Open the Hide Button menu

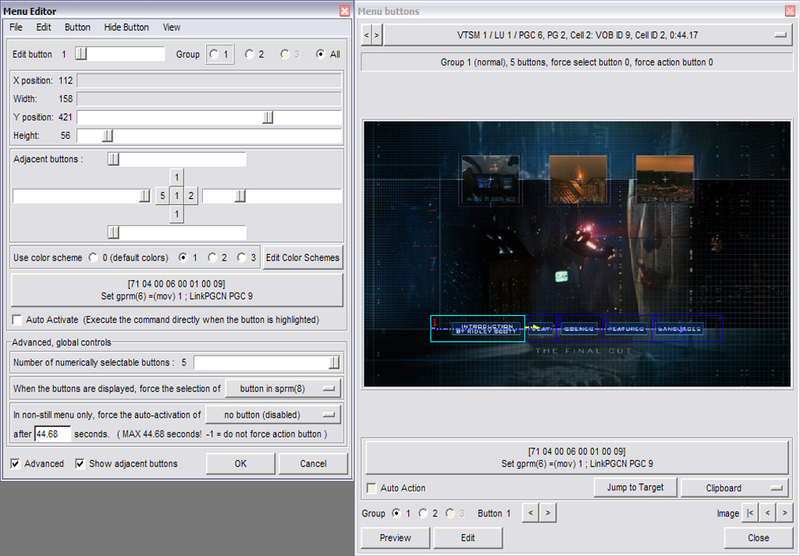(x=127, y=27)
